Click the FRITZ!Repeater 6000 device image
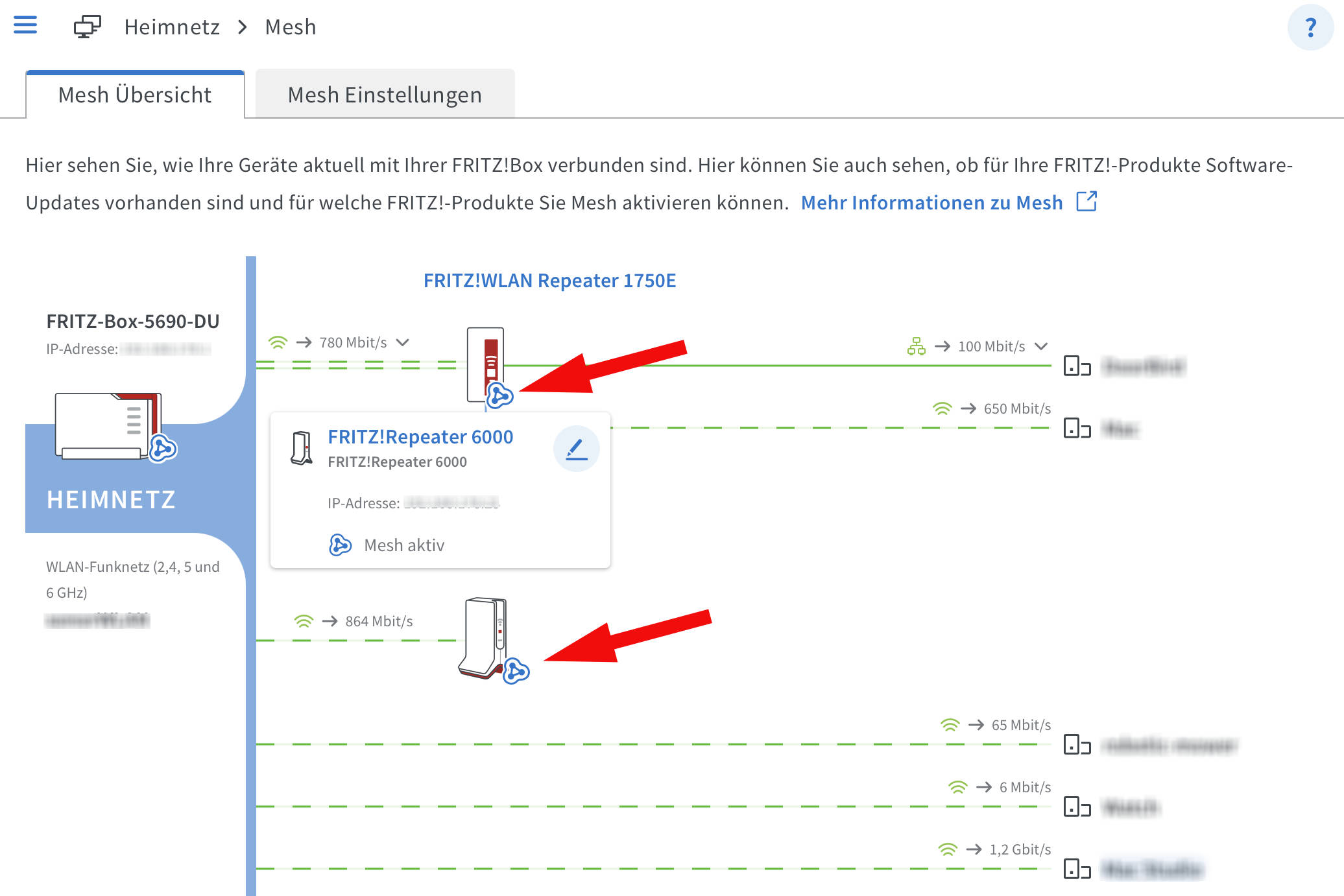This screenshot has height=896, width=1344. coord(483,638)
